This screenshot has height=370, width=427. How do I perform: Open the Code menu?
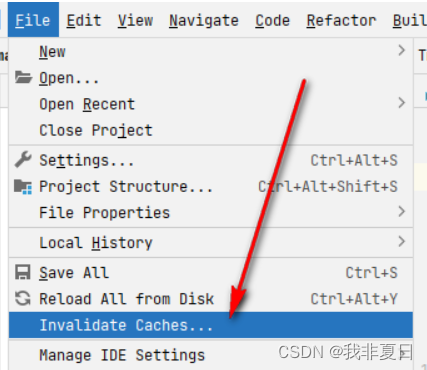point(273,20)
